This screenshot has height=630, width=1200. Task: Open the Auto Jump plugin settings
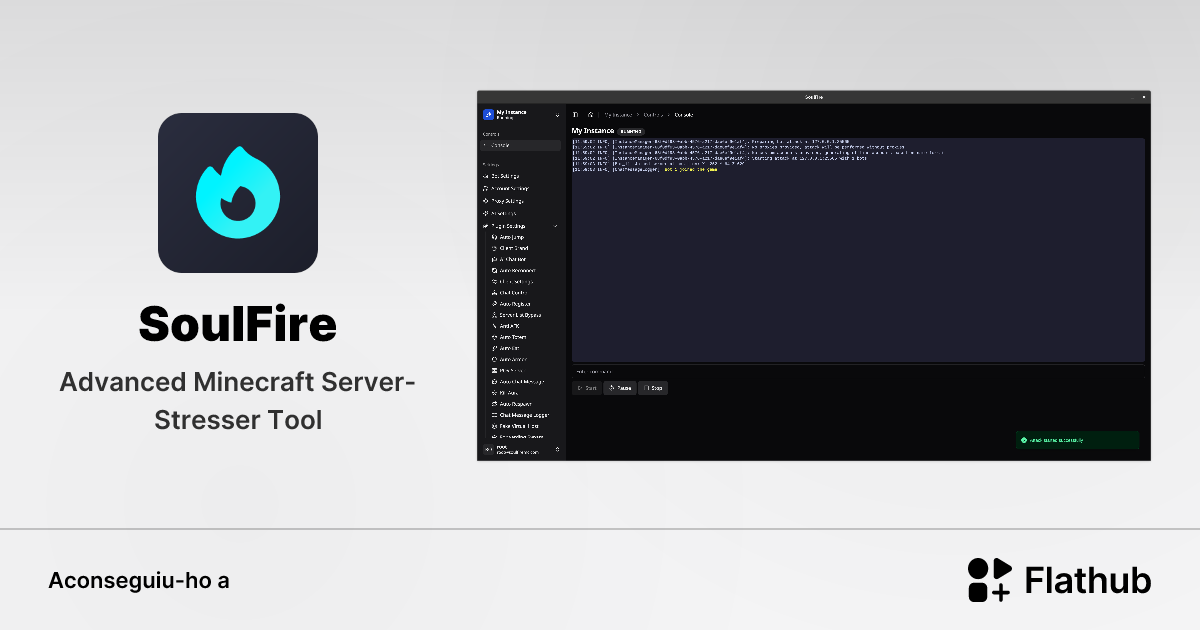513,237
